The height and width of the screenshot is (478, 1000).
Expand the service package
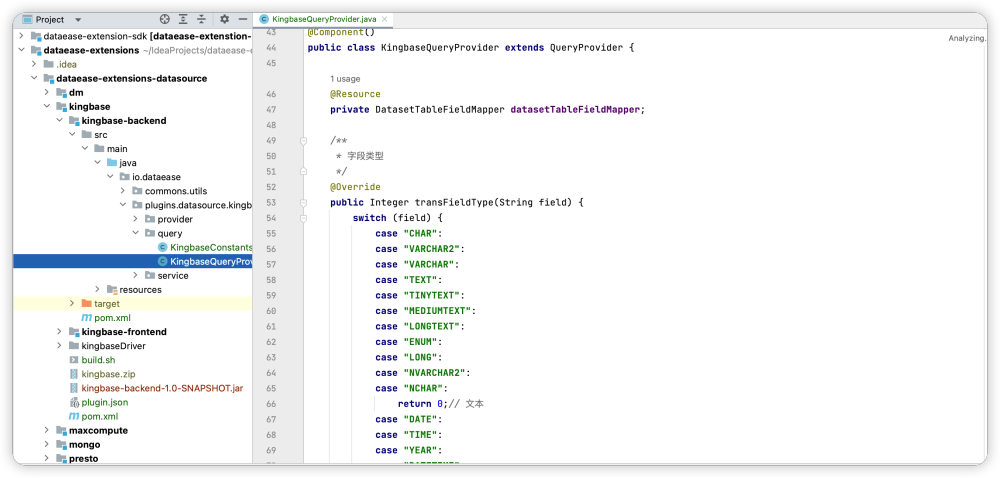tap(136, 275)
